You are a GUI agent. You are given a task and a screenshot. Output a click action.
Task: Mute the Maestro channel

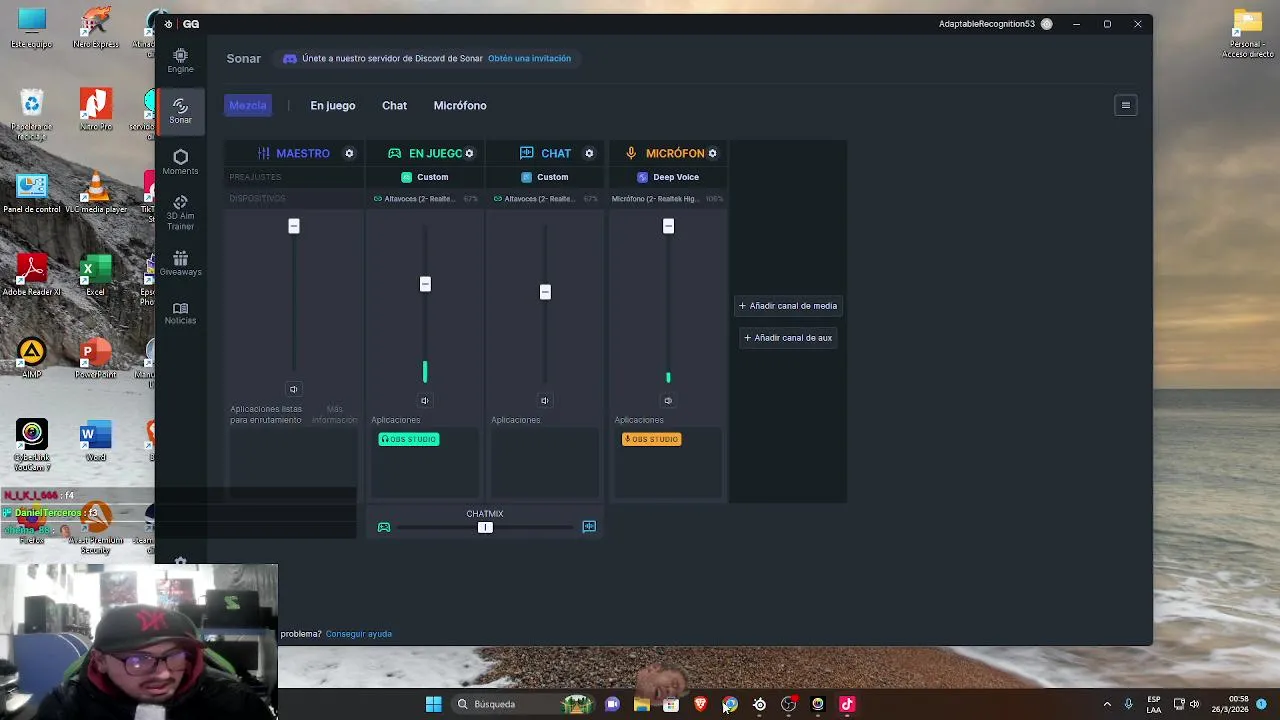point(293,389)
